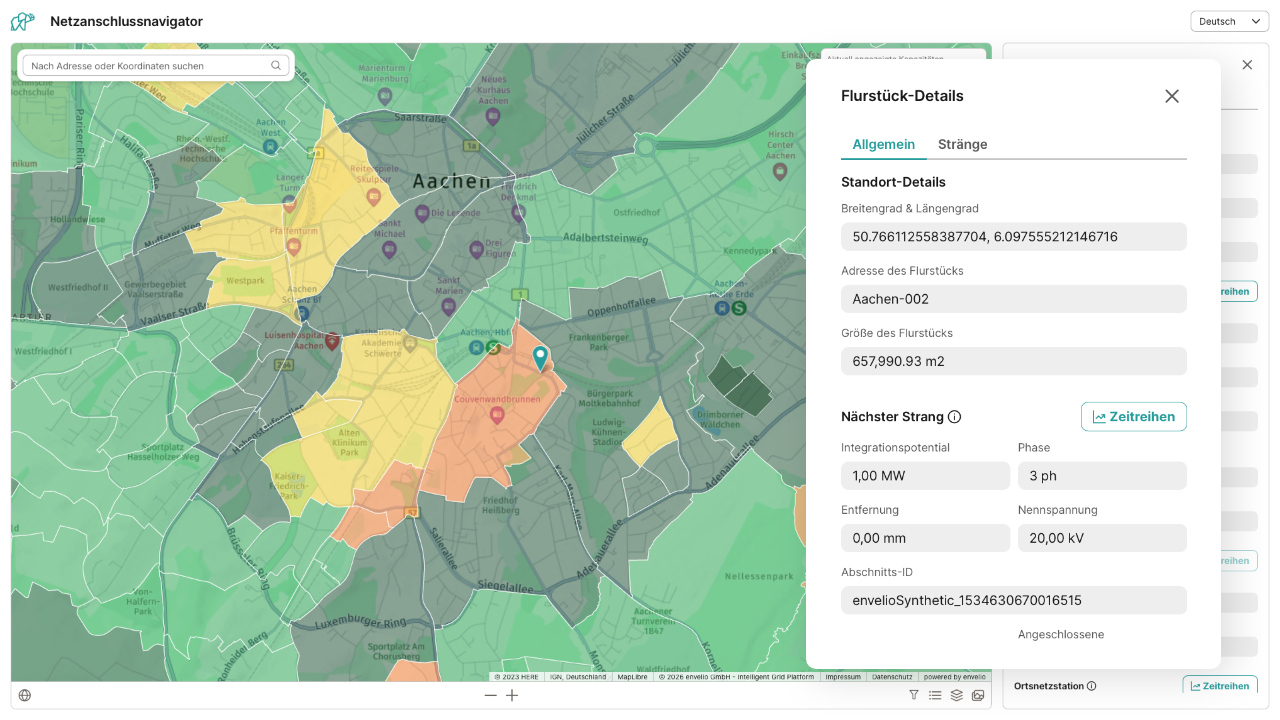The image size is (1280, 720).
Task: Click the teal location pin on map
Action: pos(540,357)
